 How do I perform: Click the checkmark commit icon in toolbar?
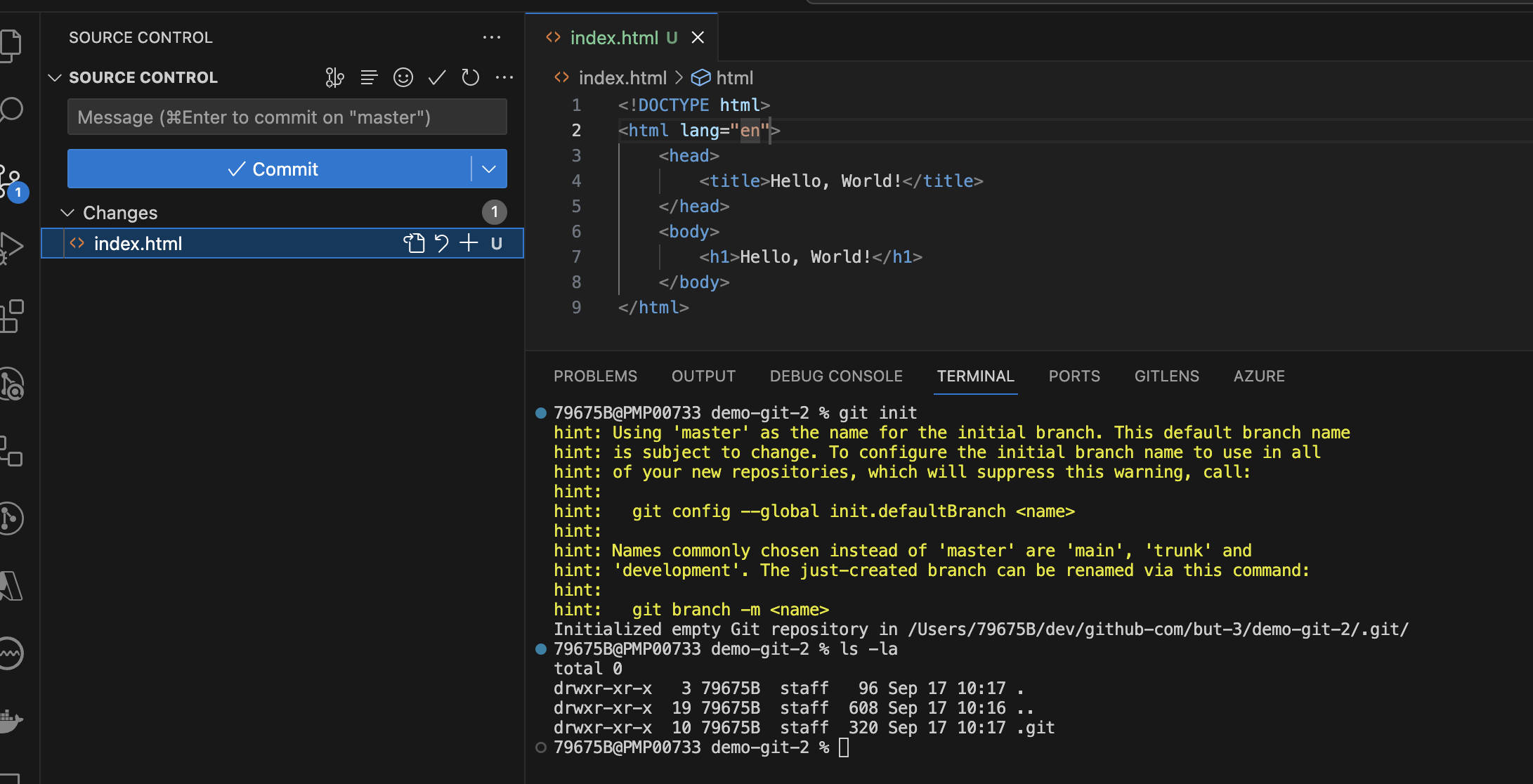pos(437,77)
